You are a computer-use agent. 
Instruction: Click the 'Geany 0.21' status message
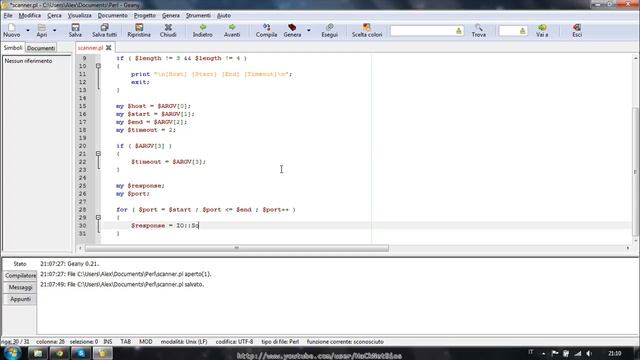pos(69,264)
